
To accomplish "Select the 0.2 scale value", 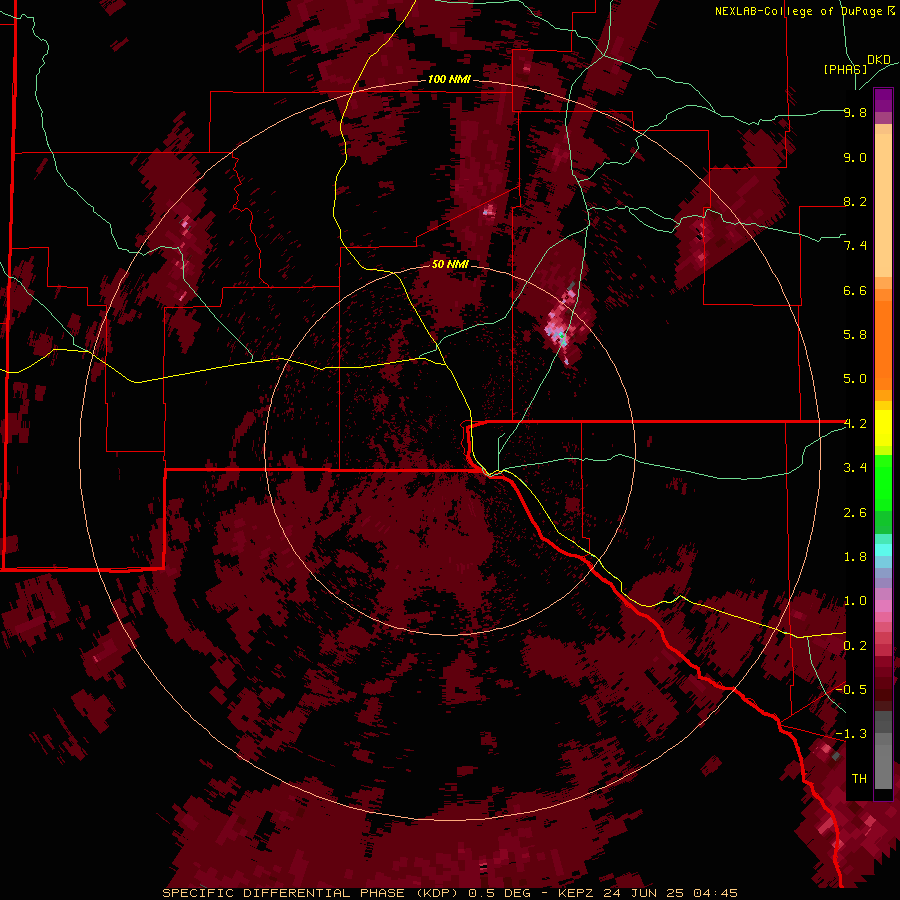I will [x=855, y=646].
